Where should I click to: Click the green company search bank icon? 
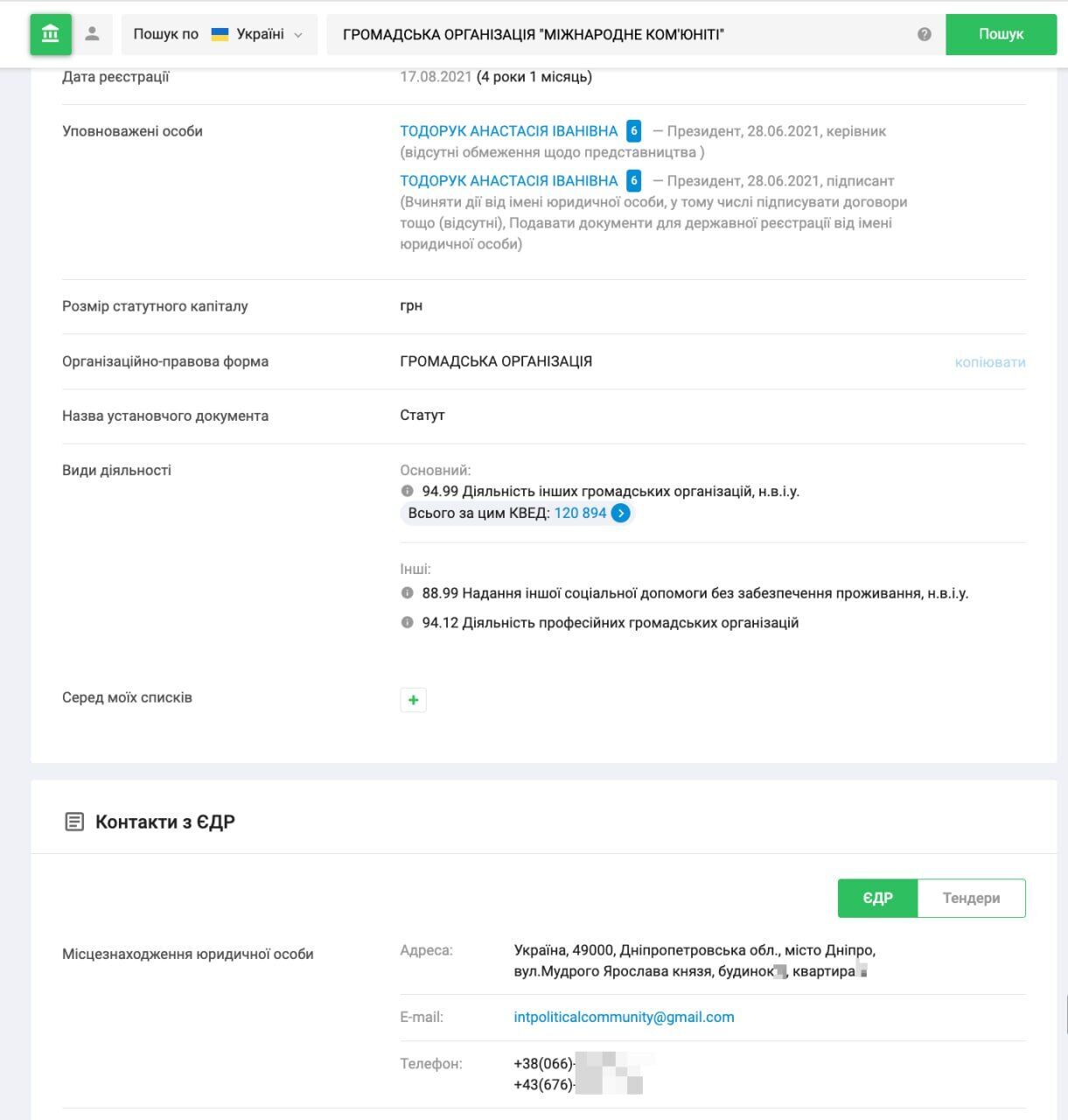(51, 34)
